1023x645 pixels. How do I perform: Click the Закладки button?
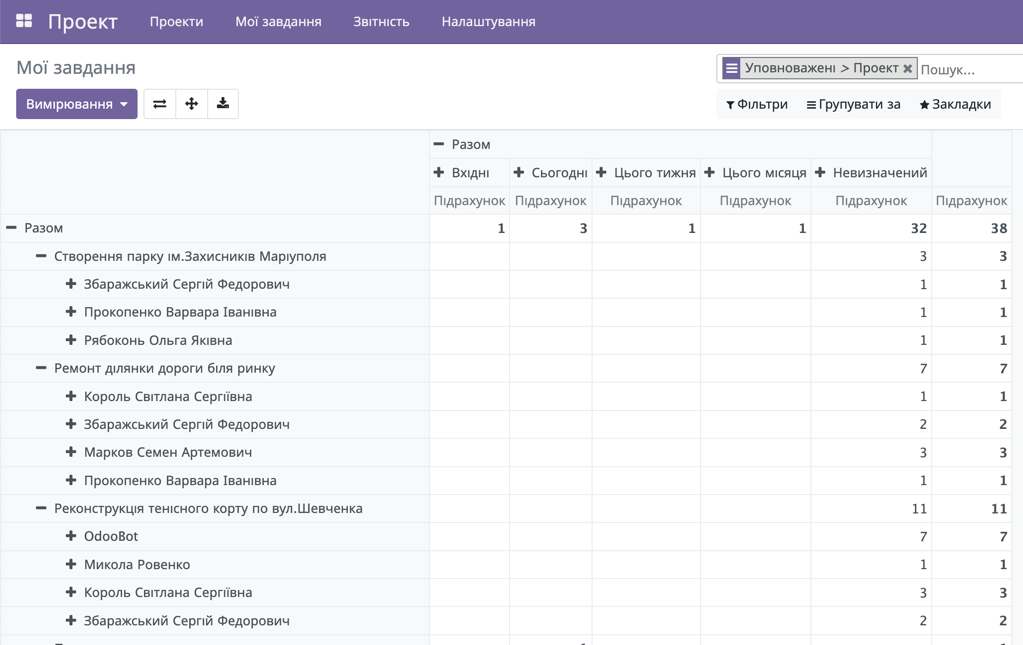962,104
